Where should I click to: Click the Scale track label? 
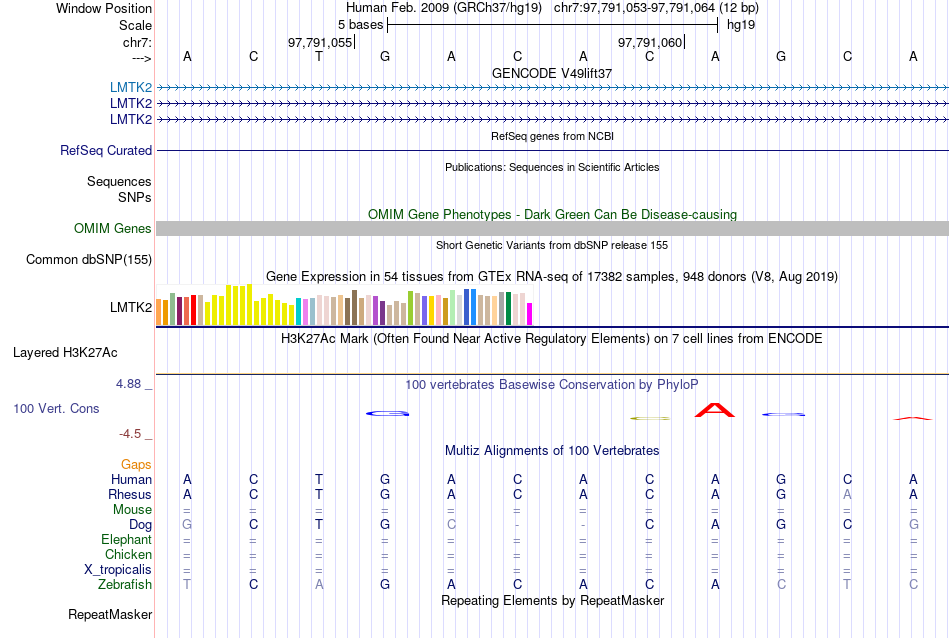pyautogui.click(x=136, y=25)
